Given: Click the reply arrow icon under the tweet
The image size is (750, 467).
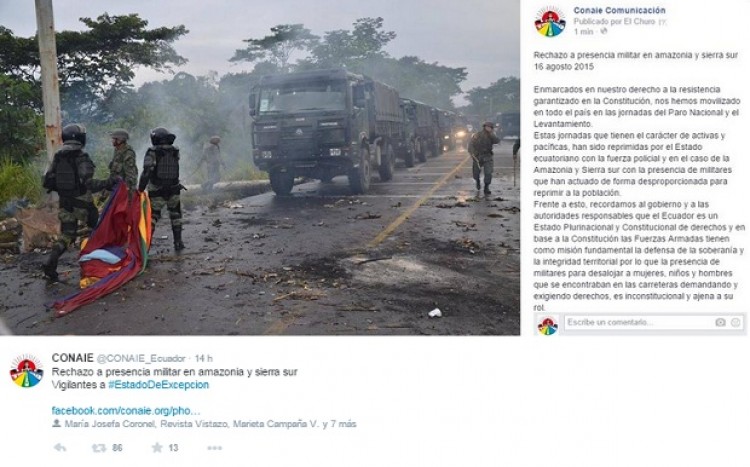Looking at the screenshot, I should [x=60, y=448].
